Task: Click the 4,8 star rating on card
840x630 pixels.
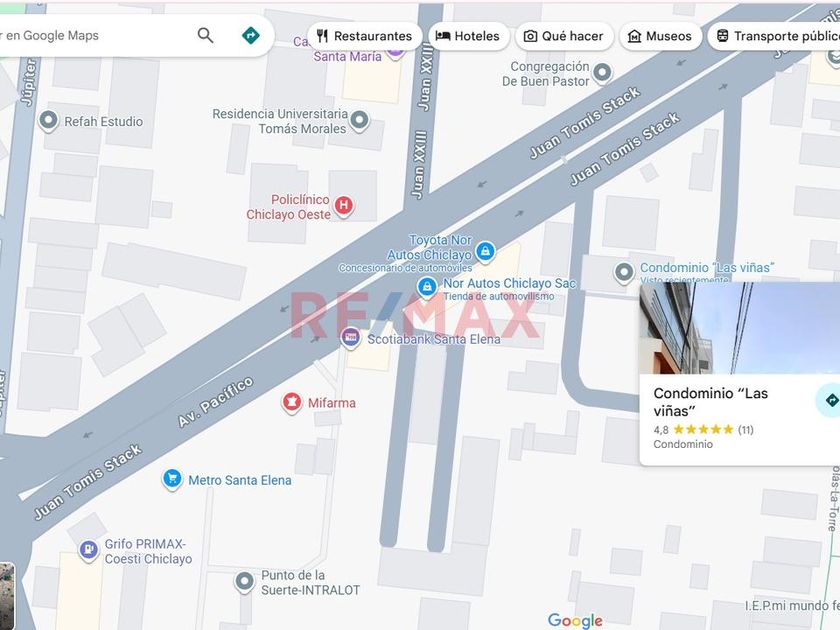Action: (x=703, y=430)
